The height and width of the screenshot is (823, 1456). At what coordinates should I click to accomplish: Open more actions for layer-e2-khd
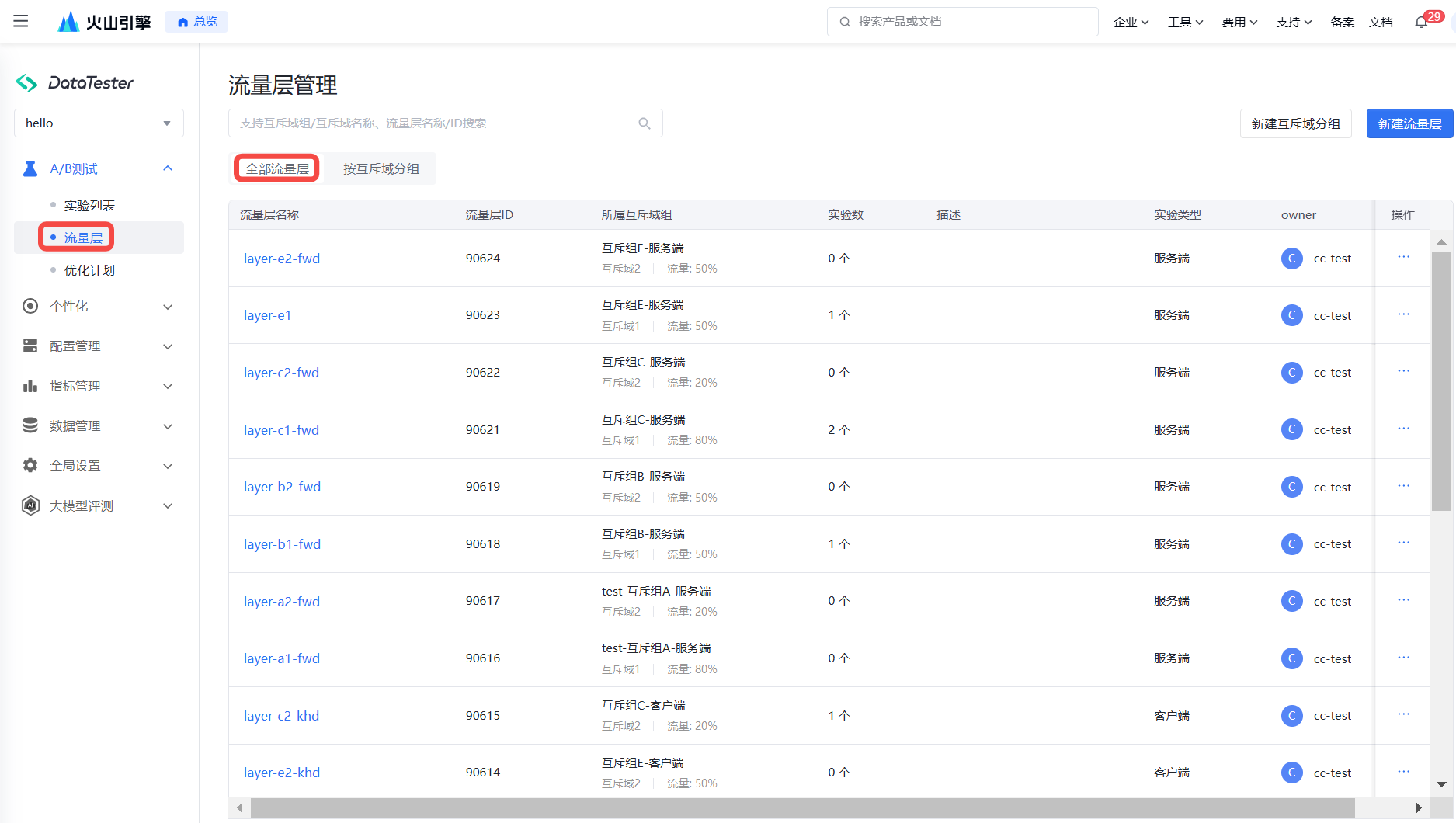pyautogui.click(x=1403, y=772)
